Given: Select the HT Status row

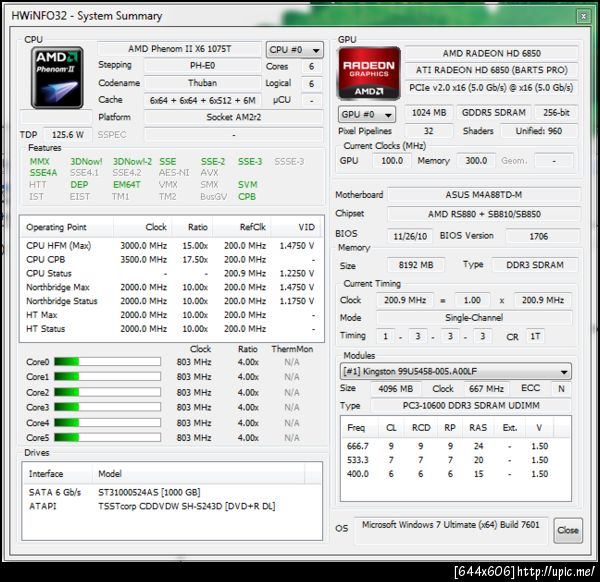Looking at the screenshot, I should (171, 329).
